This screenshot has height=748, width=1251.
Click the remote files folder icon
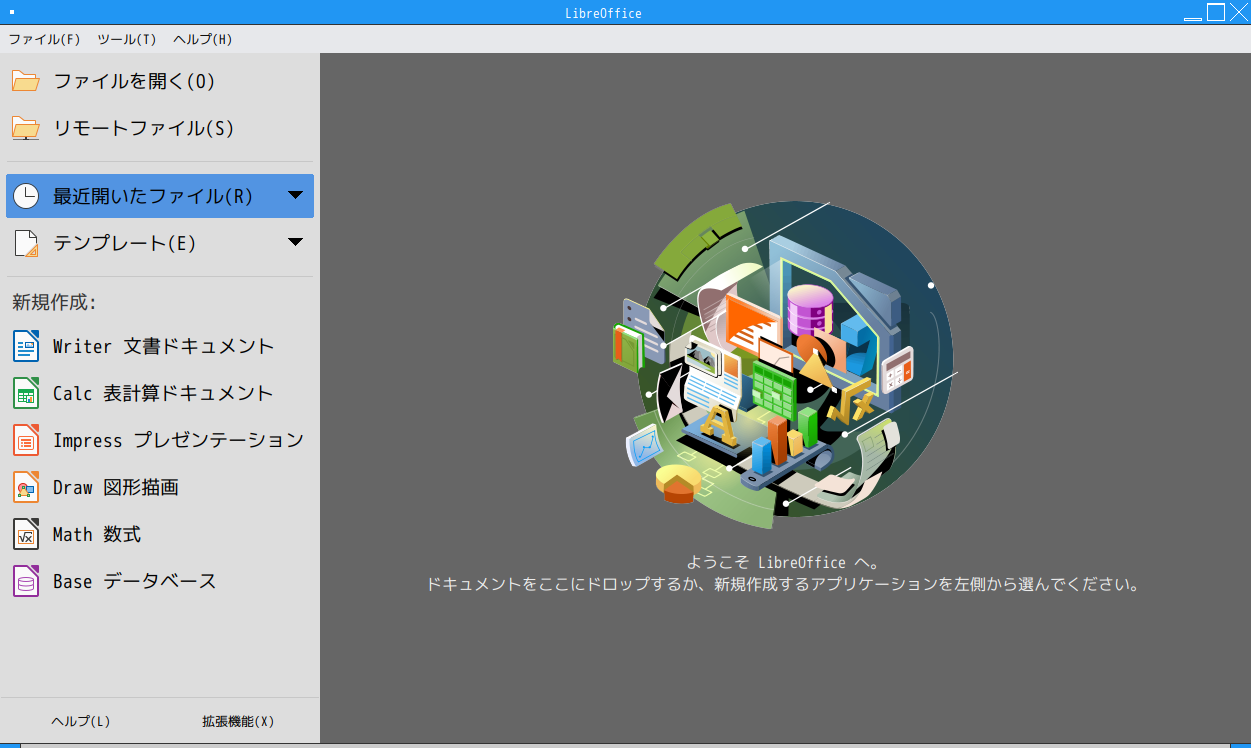(x=25, y=128)
